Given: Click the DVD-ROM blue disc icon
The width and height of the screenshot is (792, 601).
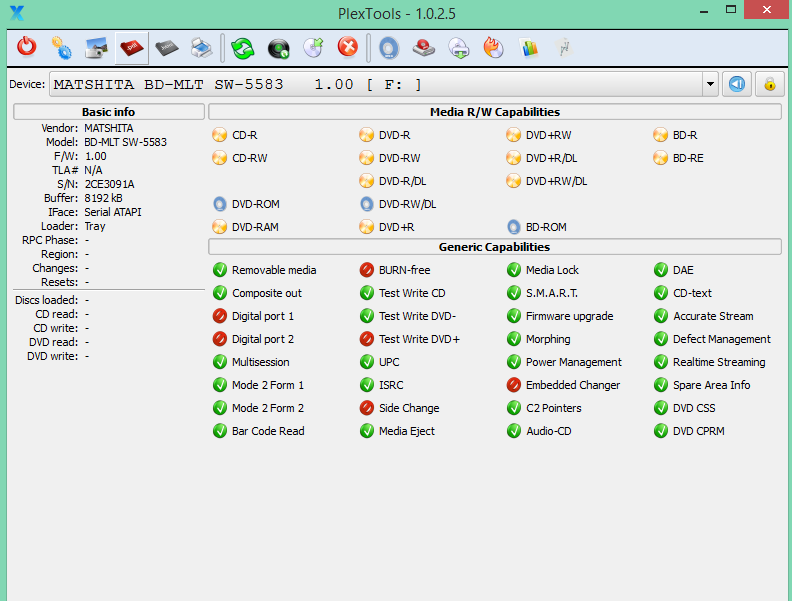Looking at the screenshot, I should point(220,204).
